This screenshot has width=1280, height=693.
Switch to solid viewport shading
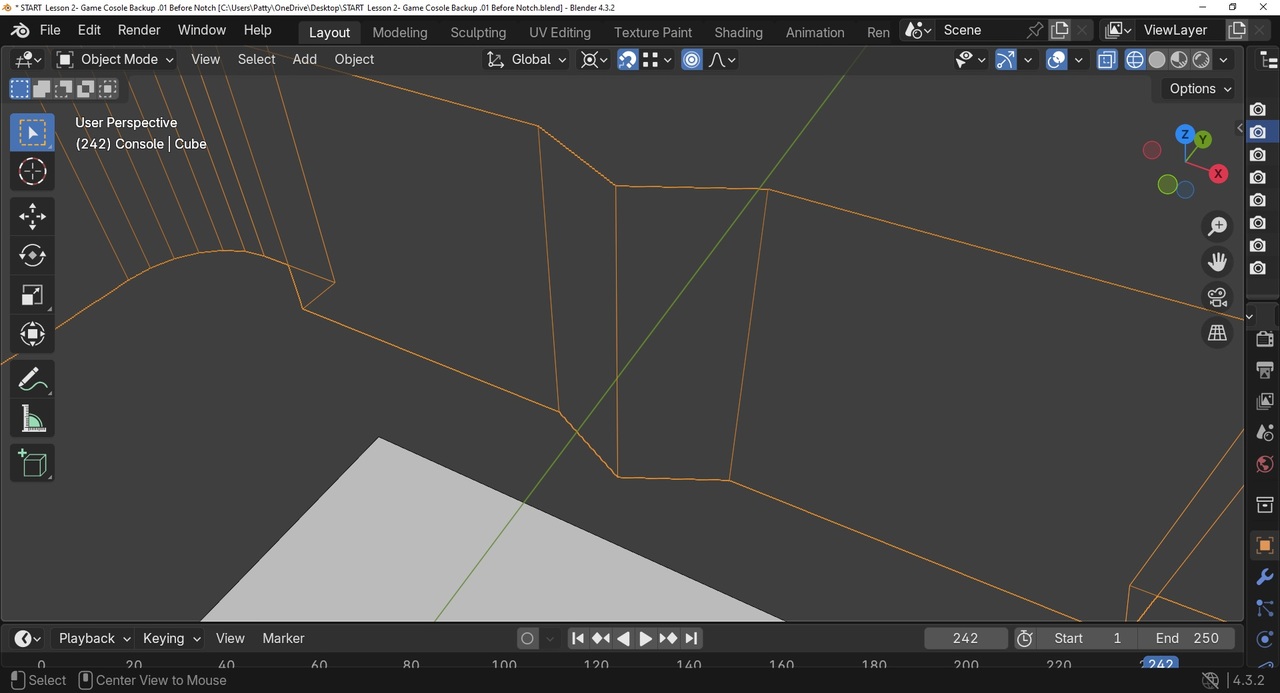(1157, 59)
